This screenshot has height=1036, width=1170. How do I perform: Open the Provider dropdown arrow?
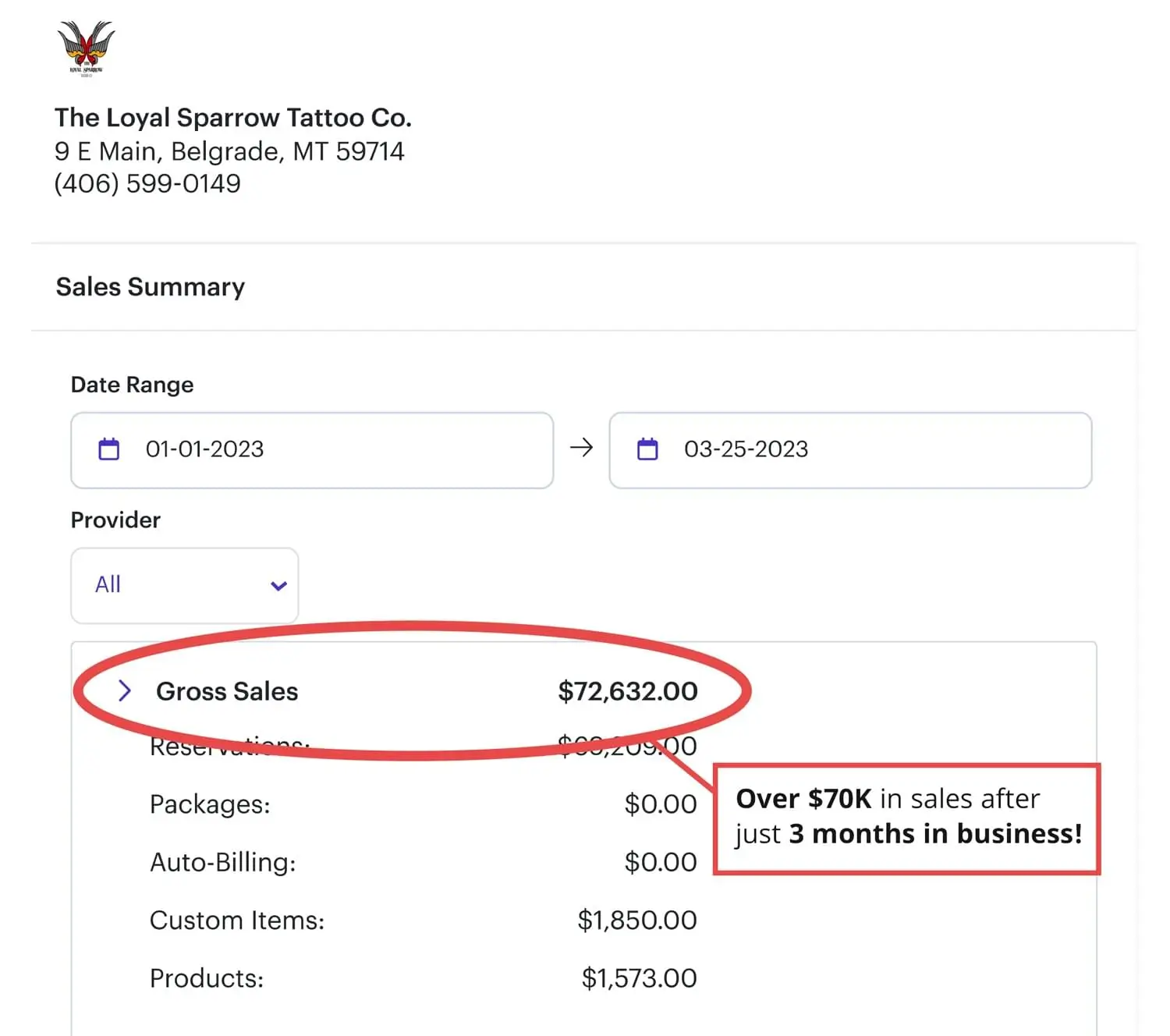pyautogui.click(x=278, y=586)
